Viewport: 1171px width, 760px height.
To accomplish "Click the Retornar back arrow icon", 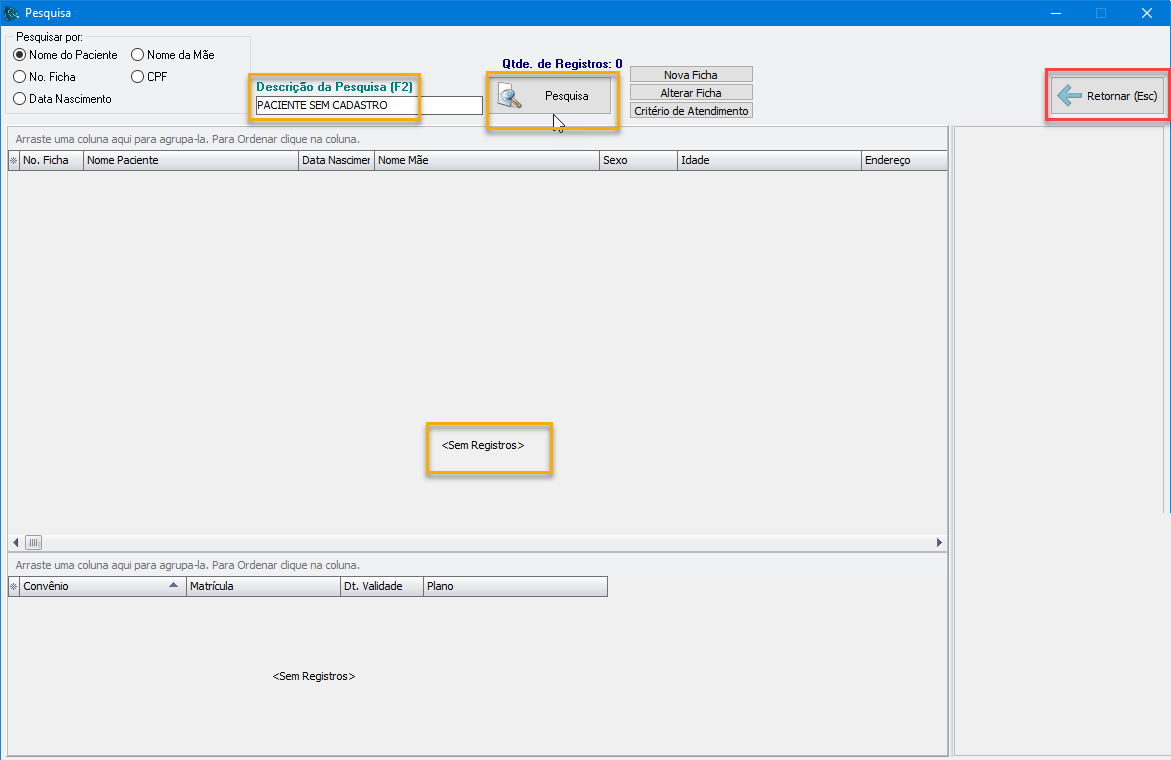I will click(x=1069, y=96).
